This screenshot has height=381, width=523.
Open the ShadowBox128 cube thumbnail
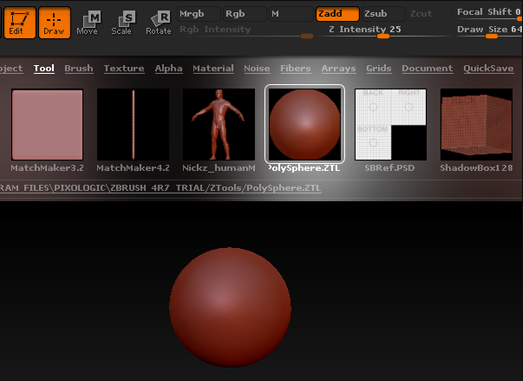click(476, 124)
